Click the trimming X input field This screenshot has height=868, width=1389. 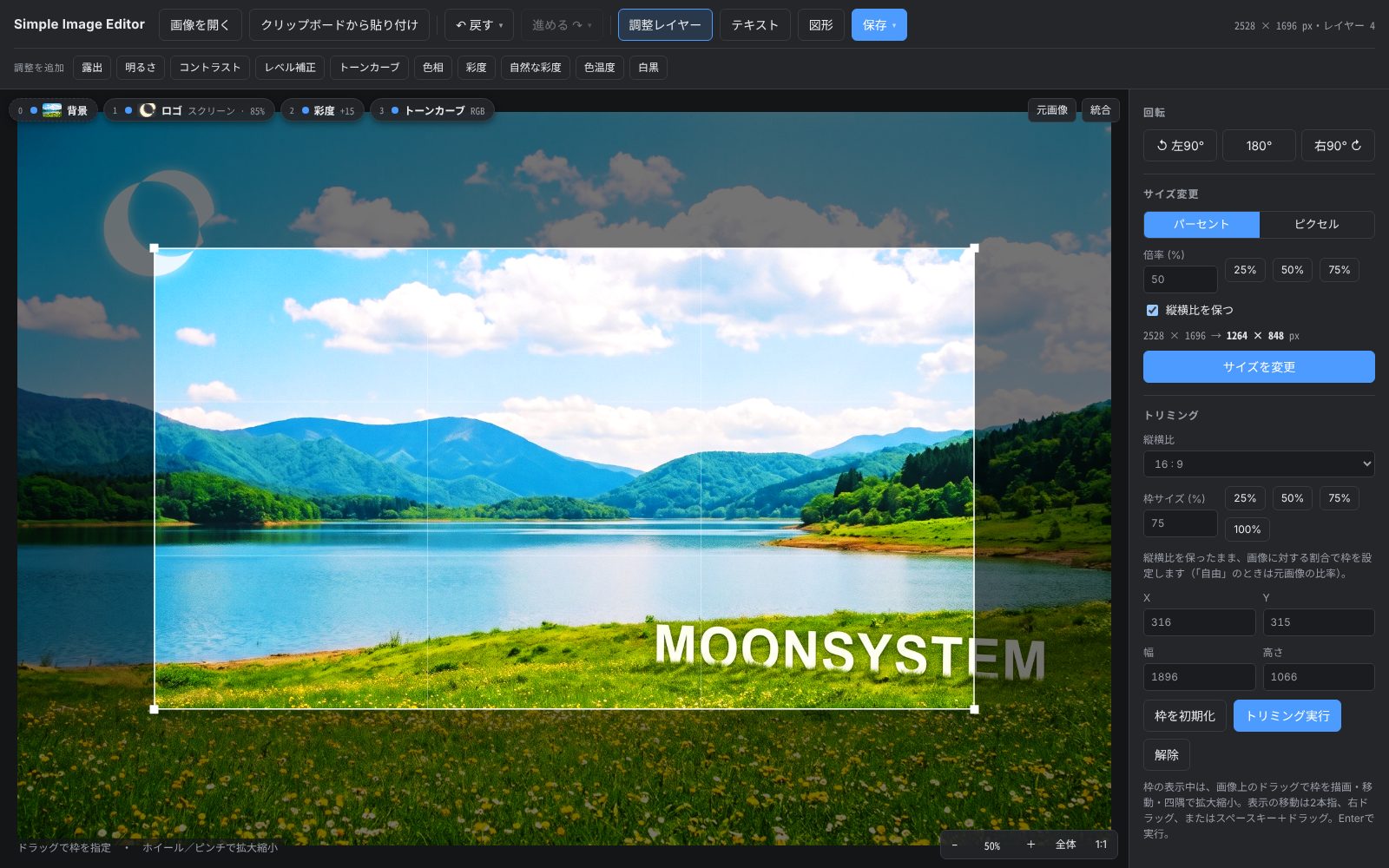pyautogui.click(x=1199, y=622)
